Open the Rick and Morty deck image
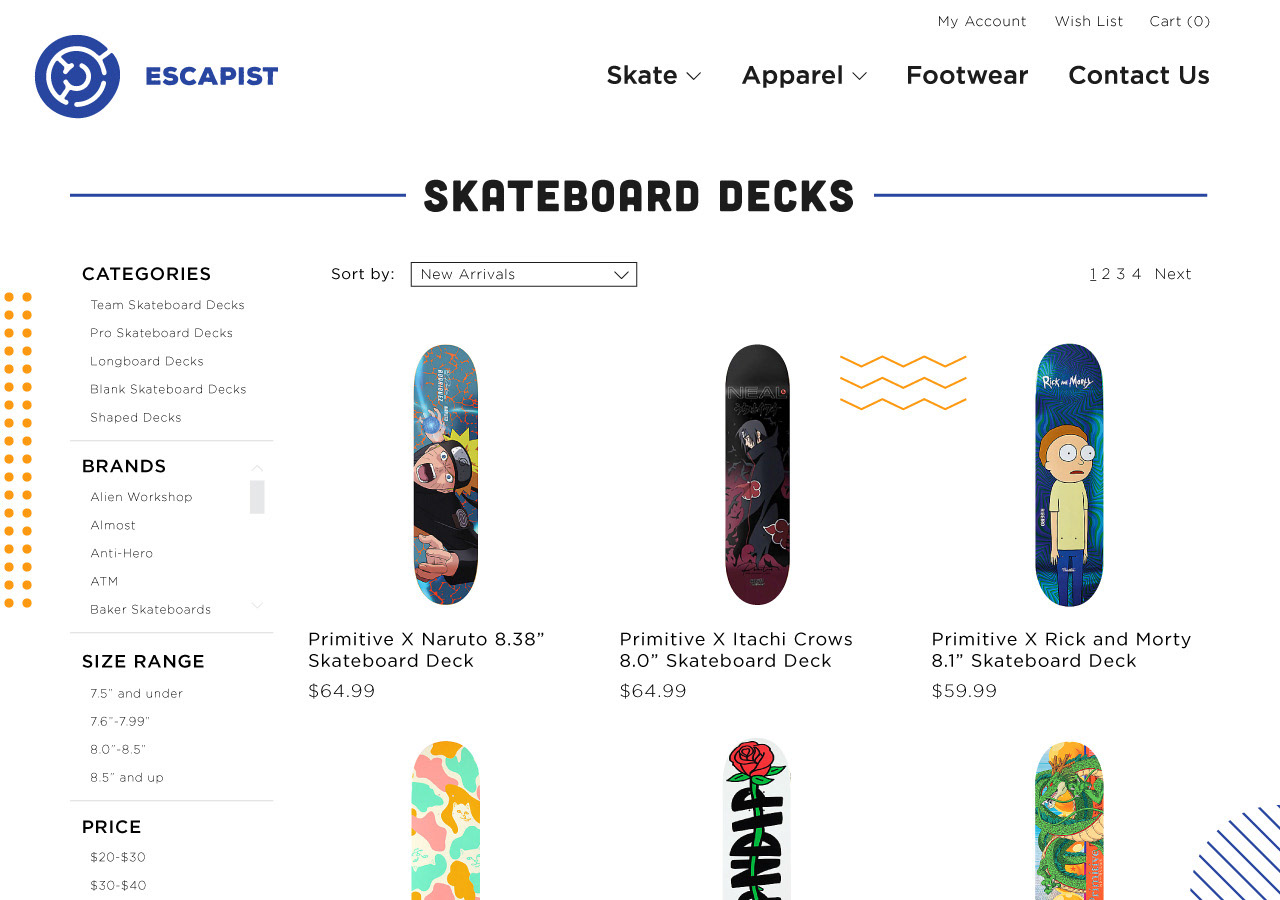Screen dimensions: 1280x900 coord(1069,475)
